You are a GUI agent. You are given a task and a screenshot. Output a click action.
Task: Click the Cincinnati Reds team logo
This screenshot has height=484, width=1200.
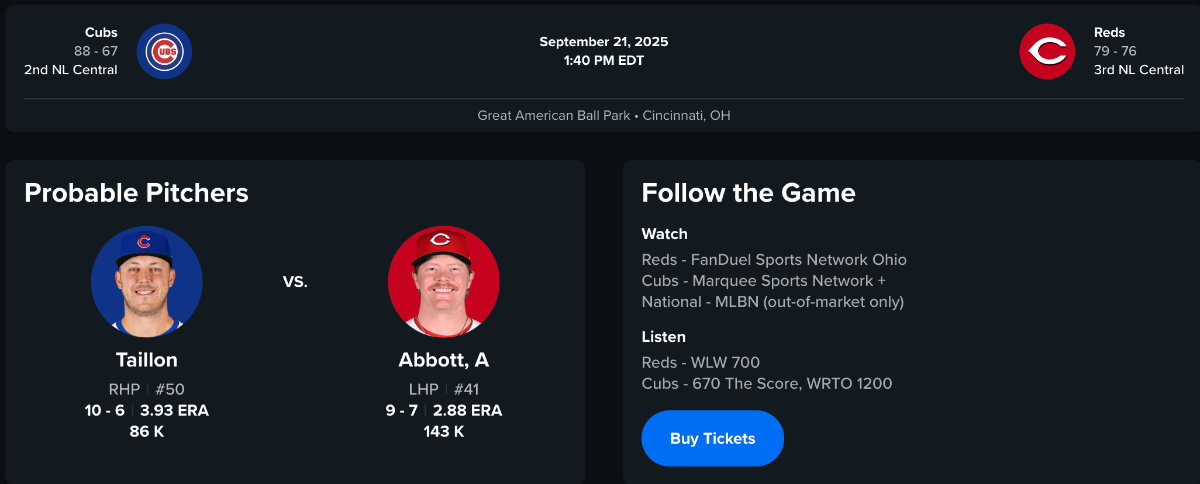1047,52
